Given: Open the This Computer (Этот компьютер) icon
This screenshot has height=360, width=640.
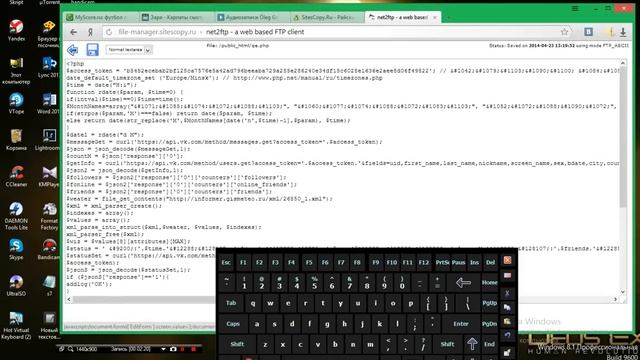Looking at the screenshot, I should tap(16, 70).
